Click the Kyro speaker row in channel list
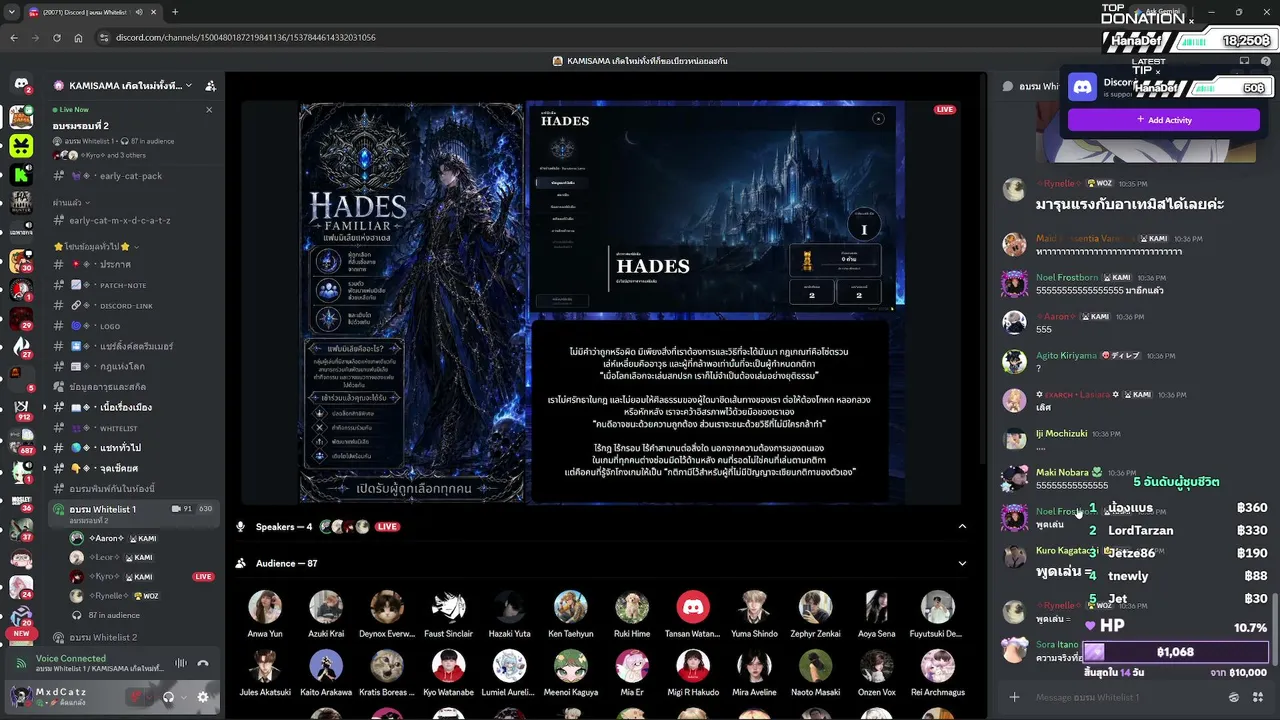The height and width of the screenshot is (720, 1280). click(140, 577)
